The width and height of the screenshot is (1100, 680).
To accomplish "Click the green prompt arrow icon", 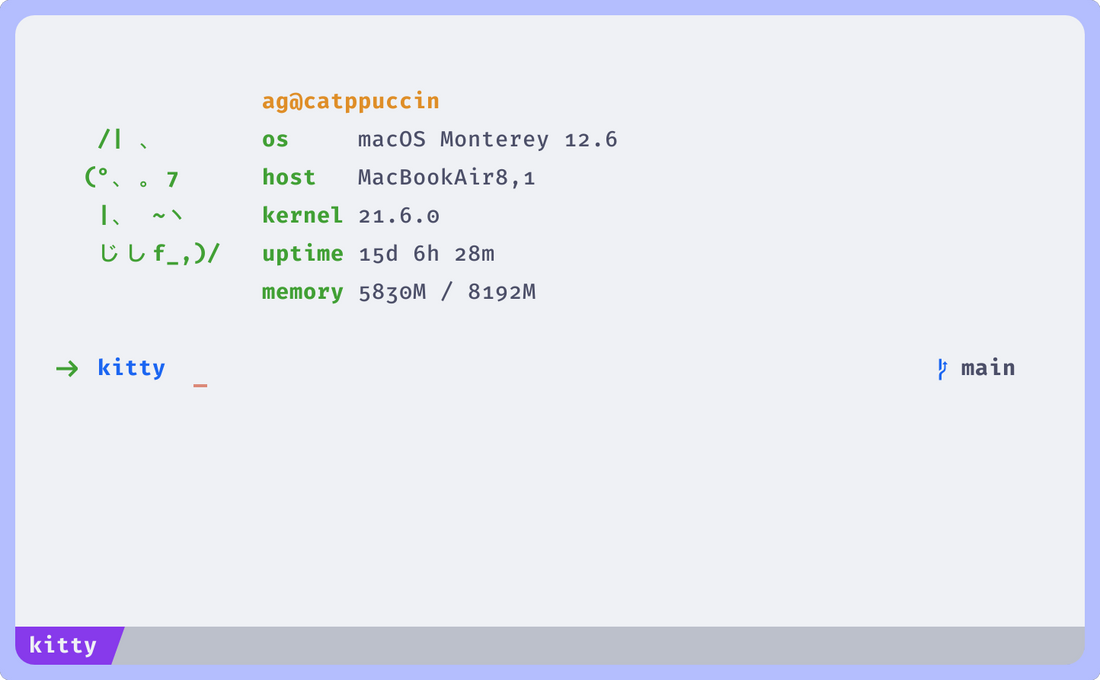I will point(67,368).
